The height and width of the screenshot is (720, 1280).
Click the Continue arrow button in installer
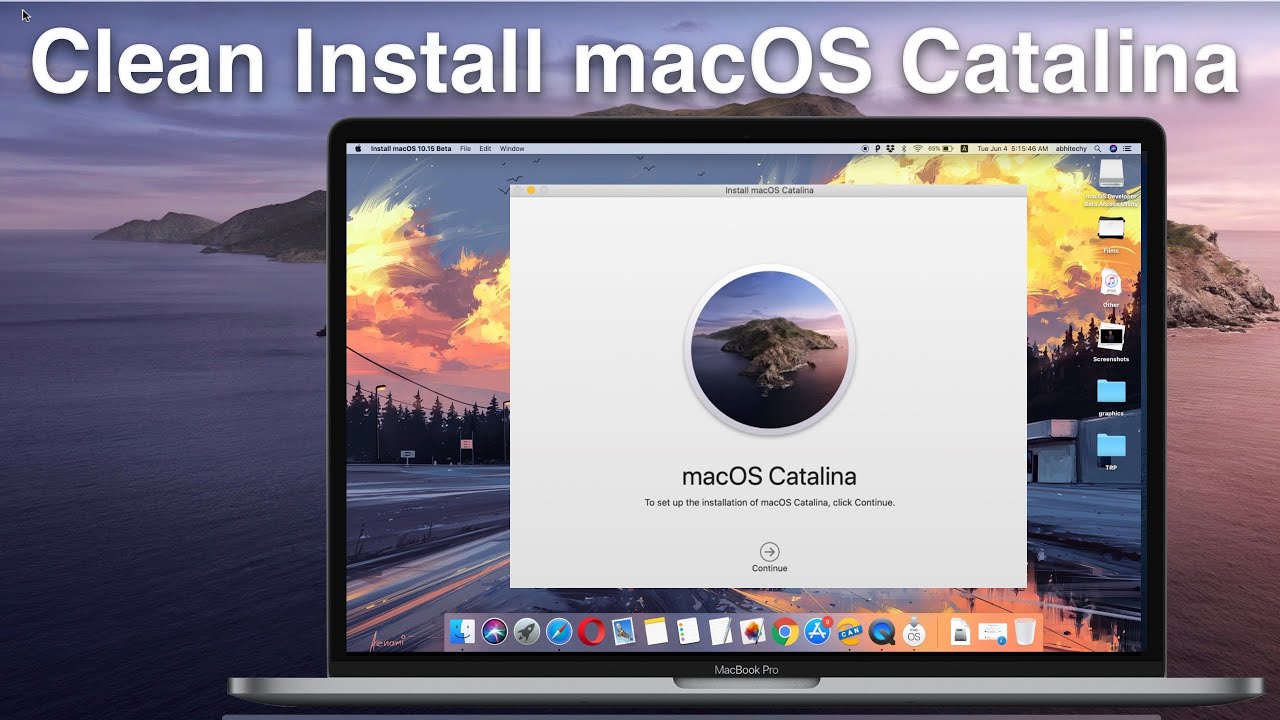pyautogui.click(x=769, y=551)
